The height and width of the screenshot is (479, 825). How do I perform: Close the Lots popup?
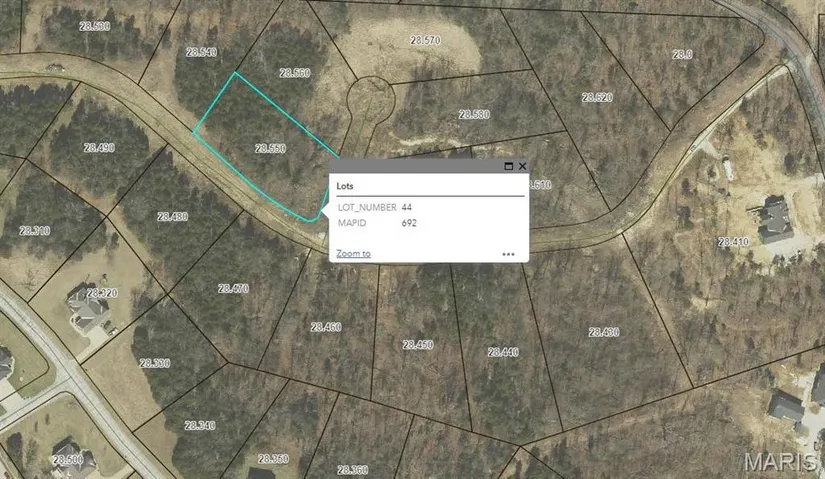coord(522,166)
